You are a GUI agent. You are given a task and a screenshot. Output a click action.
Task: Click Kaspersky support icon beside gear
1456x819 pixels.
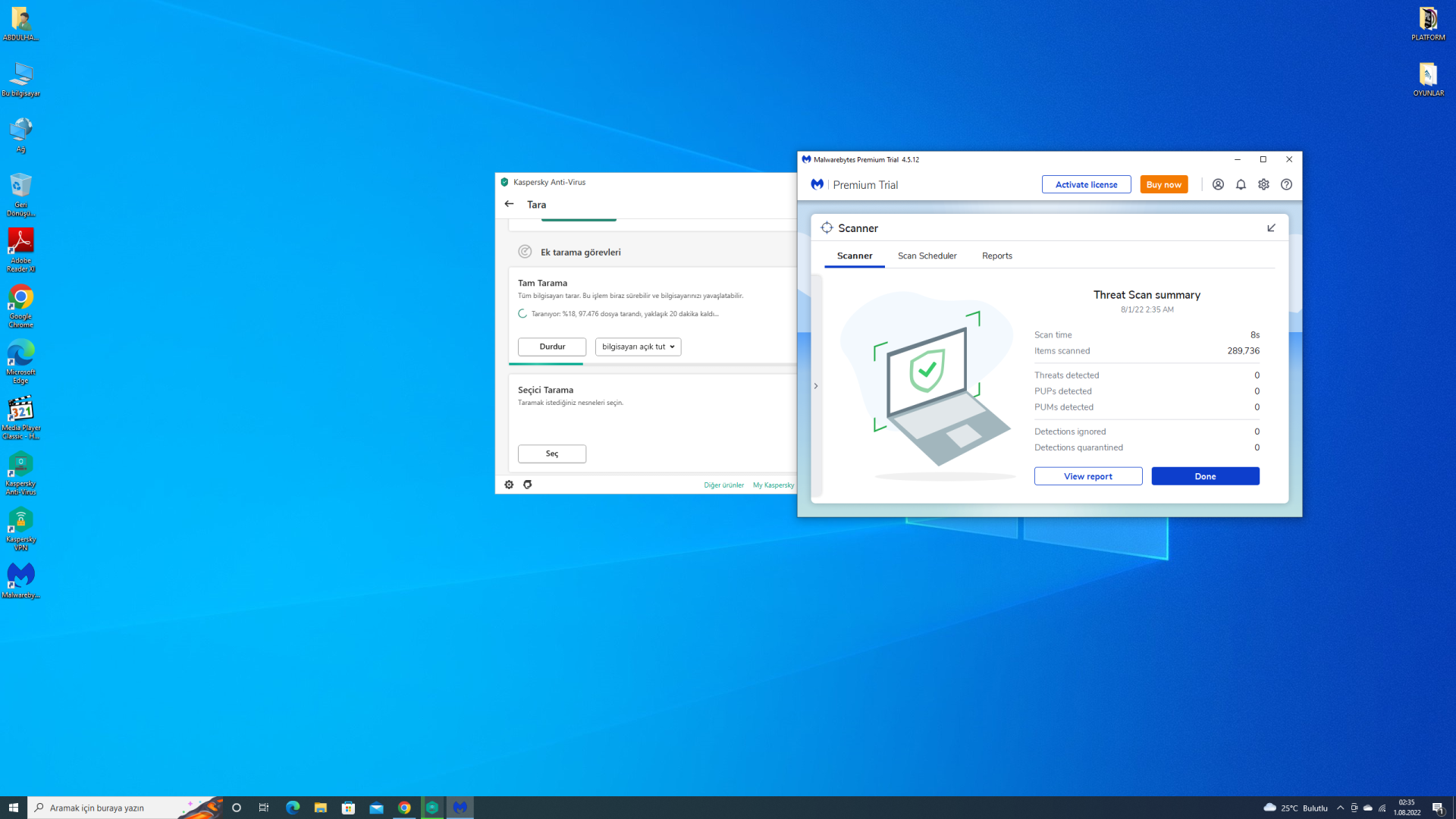tap(528, 485)
